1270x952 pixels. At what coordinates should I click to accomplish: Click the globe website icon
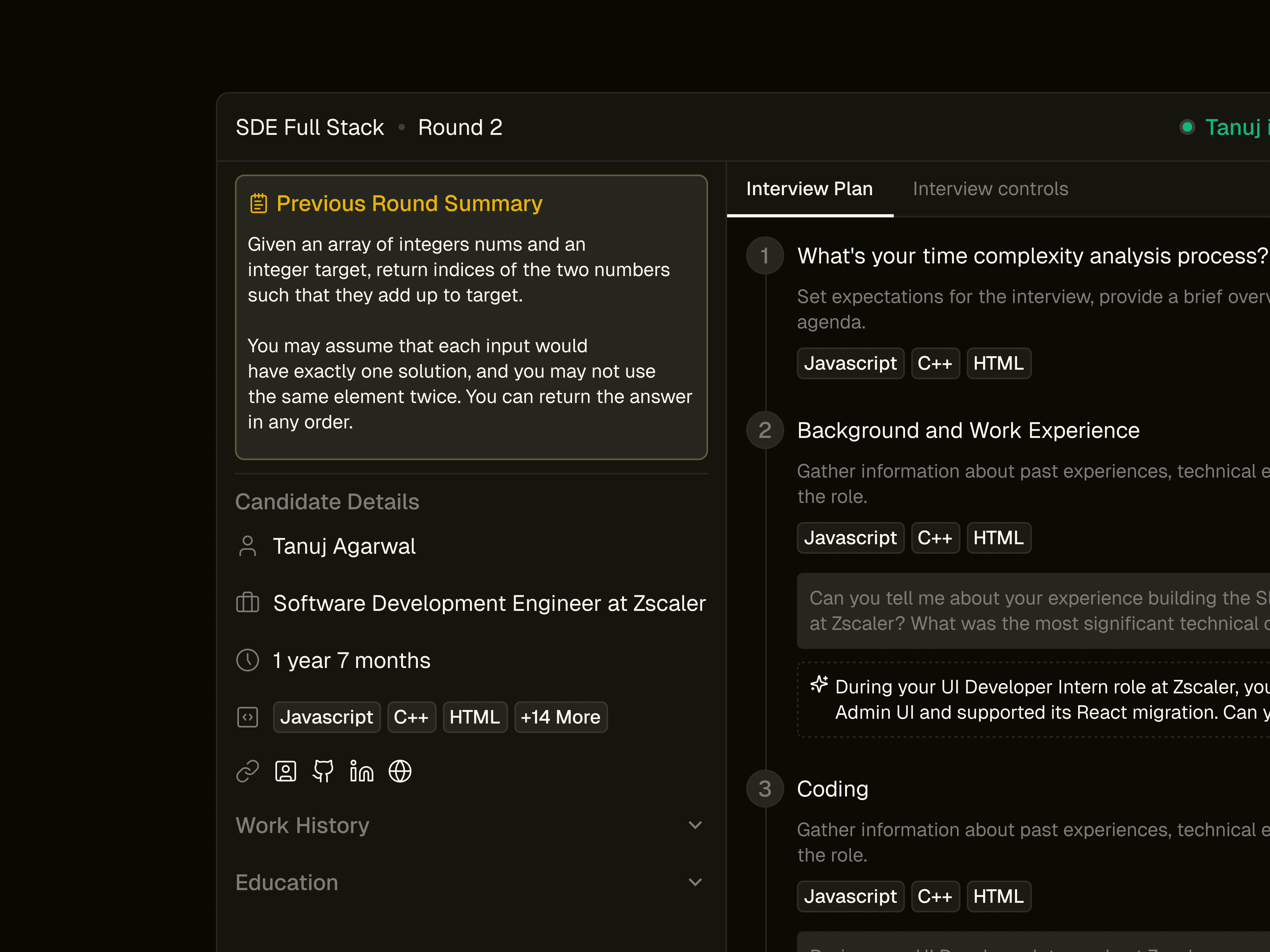[400, 771]
